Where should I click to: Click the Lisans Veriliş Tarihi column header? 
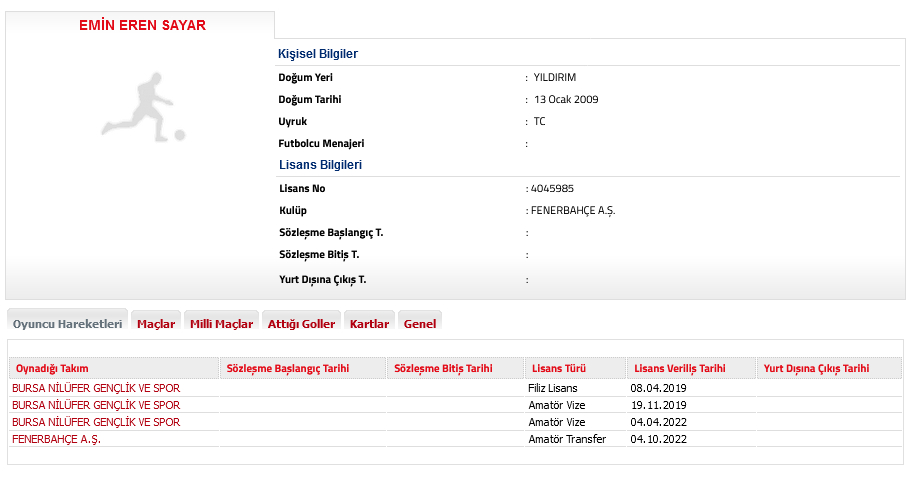click(x=678, y=368)
